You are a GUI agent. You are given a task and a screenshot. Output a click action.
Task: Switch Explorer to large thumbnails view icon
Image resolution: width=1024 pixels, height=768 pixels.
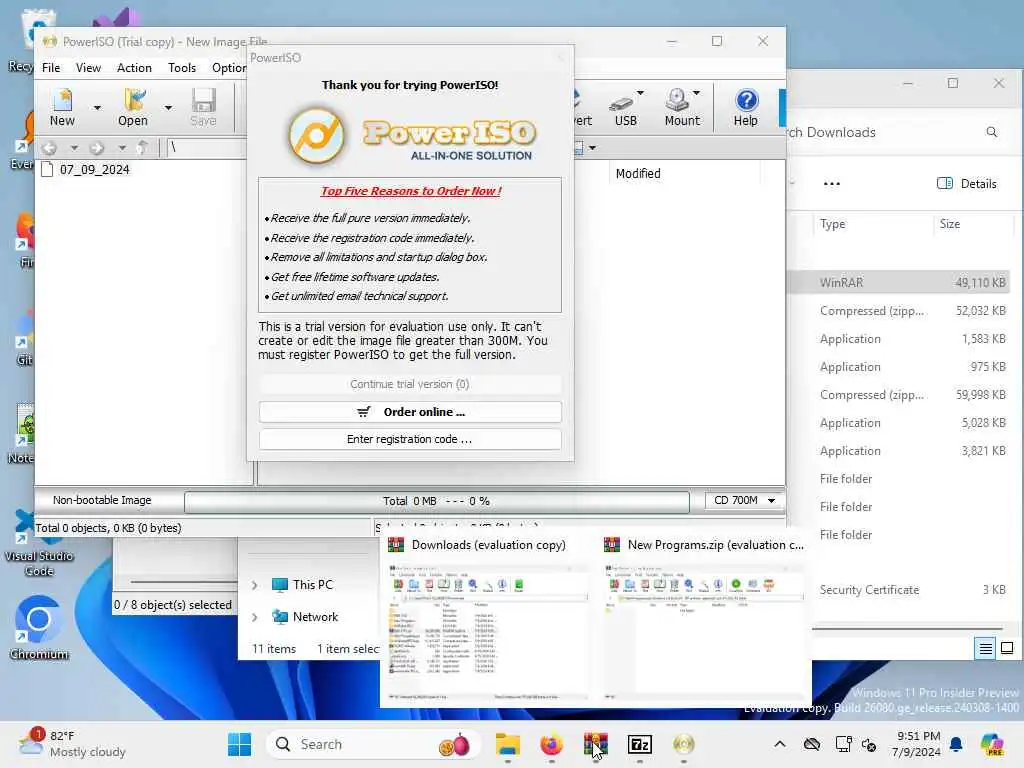1007,648
